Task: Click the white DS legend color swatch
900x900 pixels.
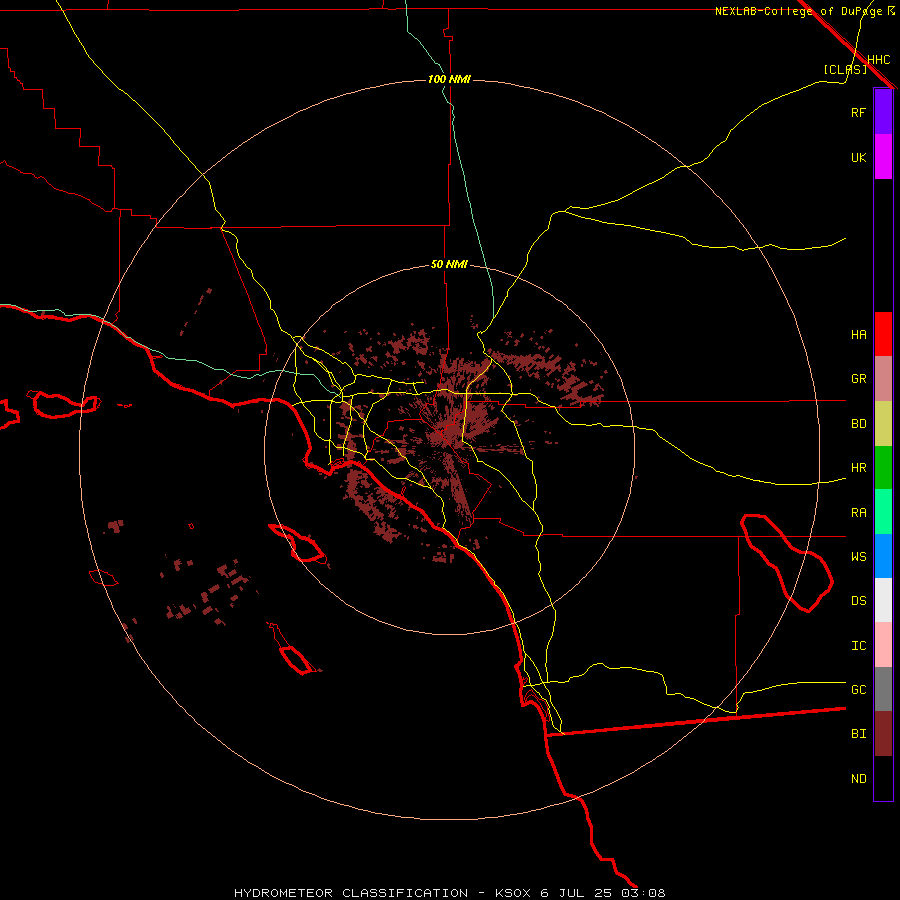Action: 883,600
